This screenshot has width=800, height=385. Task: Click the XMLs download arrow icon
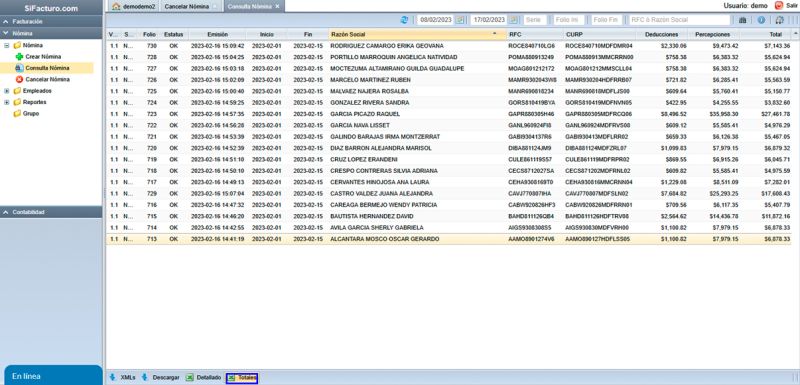pos(113,377)
